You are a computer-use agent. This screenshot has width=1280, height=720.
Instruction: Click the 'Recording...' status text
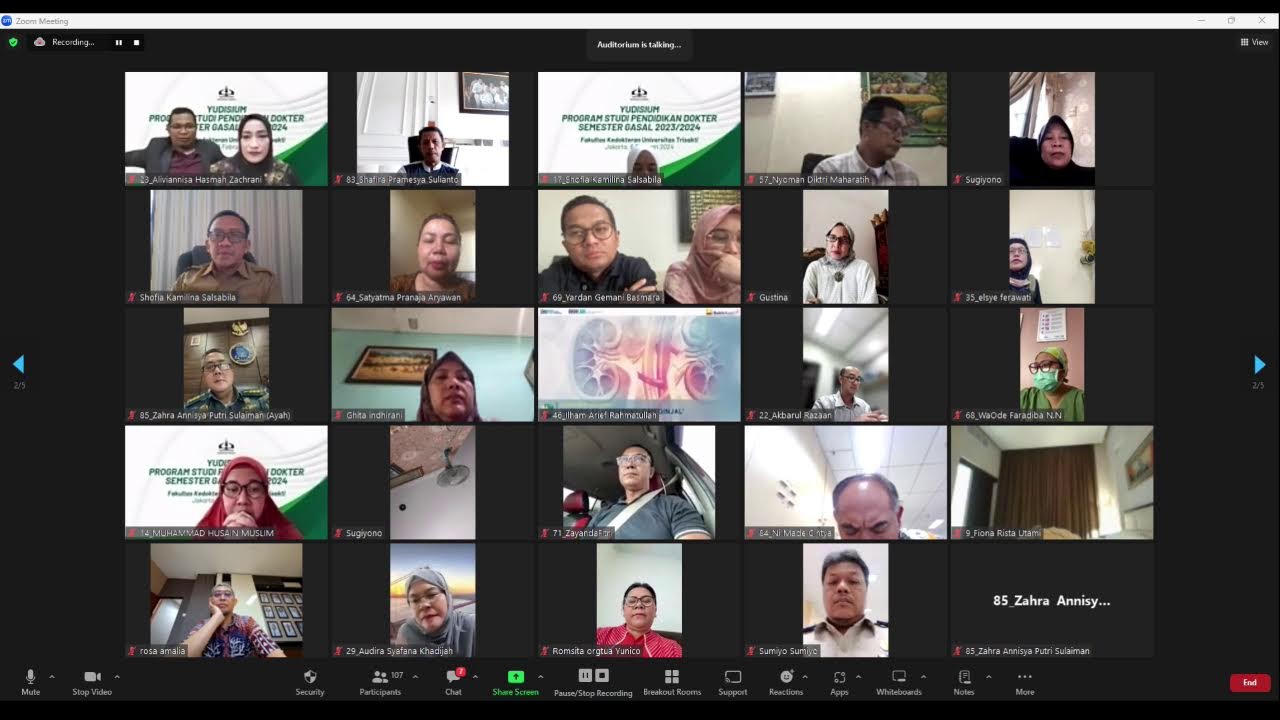(x=73, y=42)
